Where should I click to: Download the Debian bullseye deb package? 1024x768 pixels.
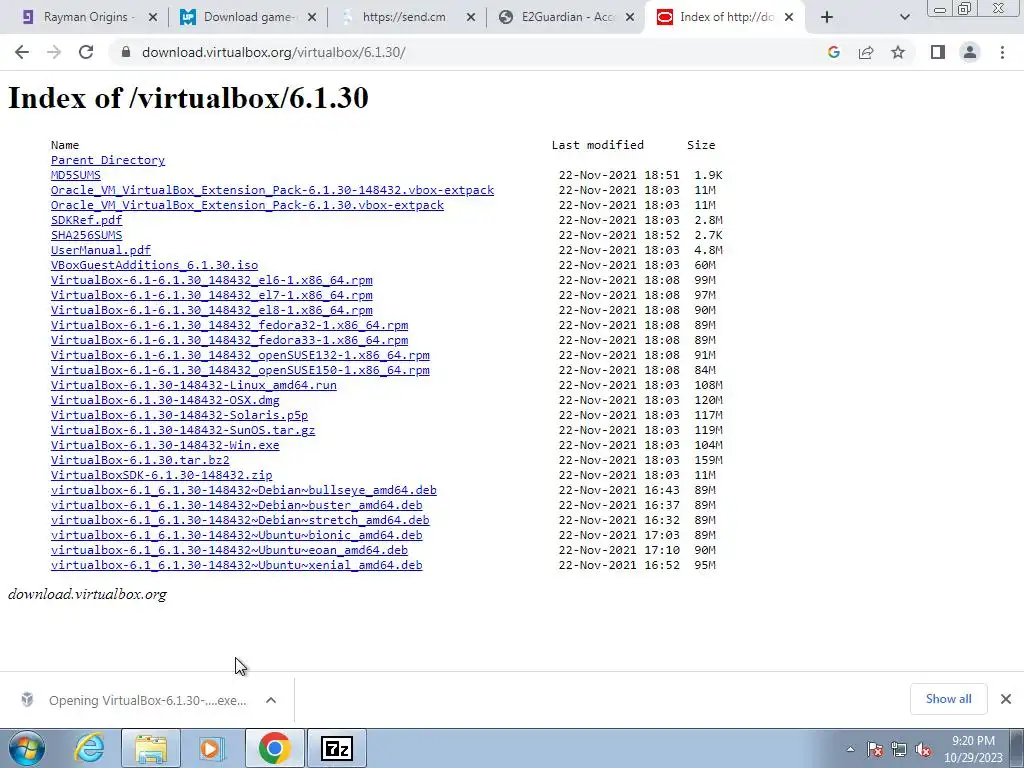point(244,490)
